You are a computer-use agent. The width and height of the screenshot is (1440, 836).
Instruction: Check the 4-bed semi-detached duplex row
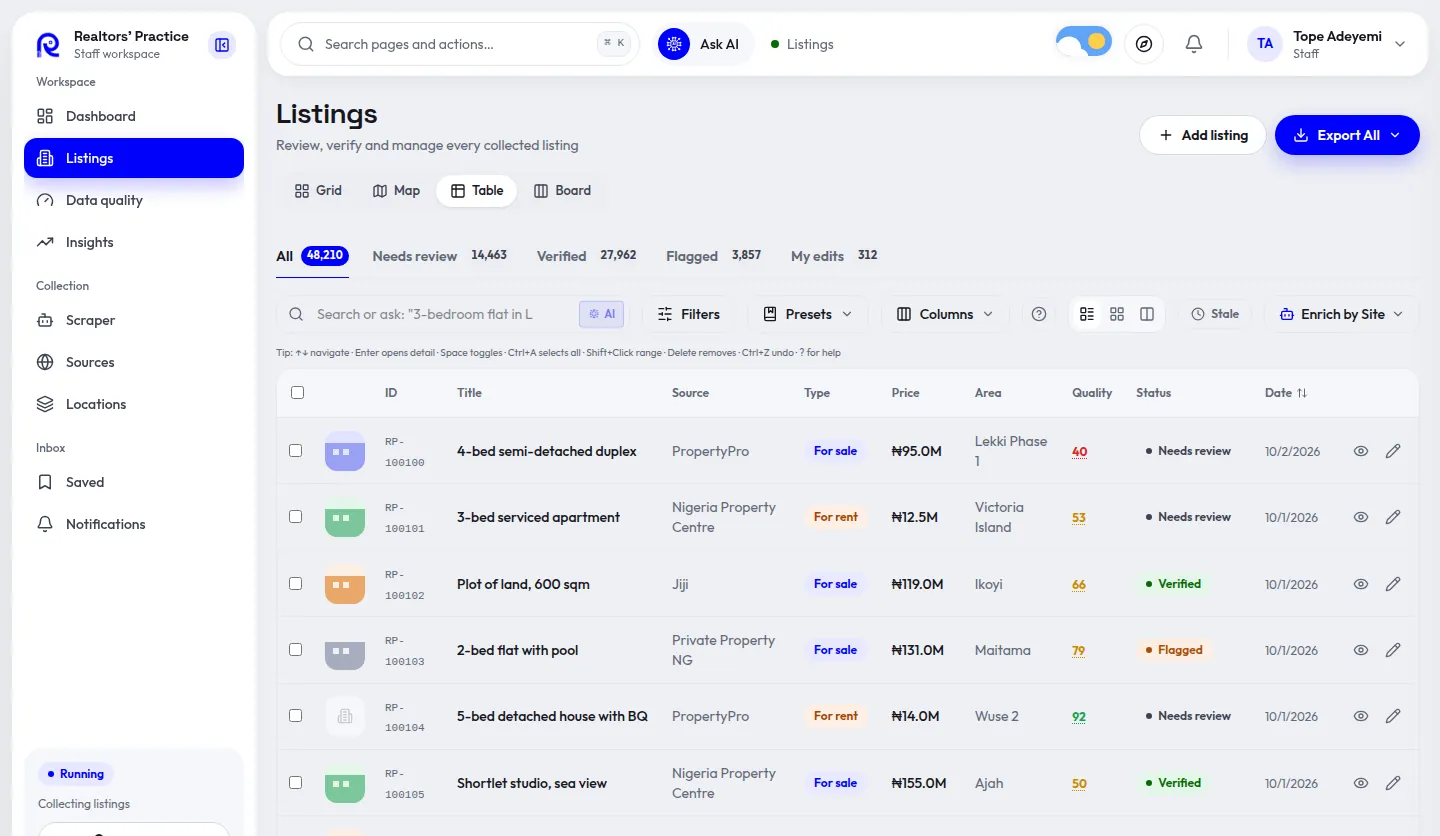(x=295, y=451)
